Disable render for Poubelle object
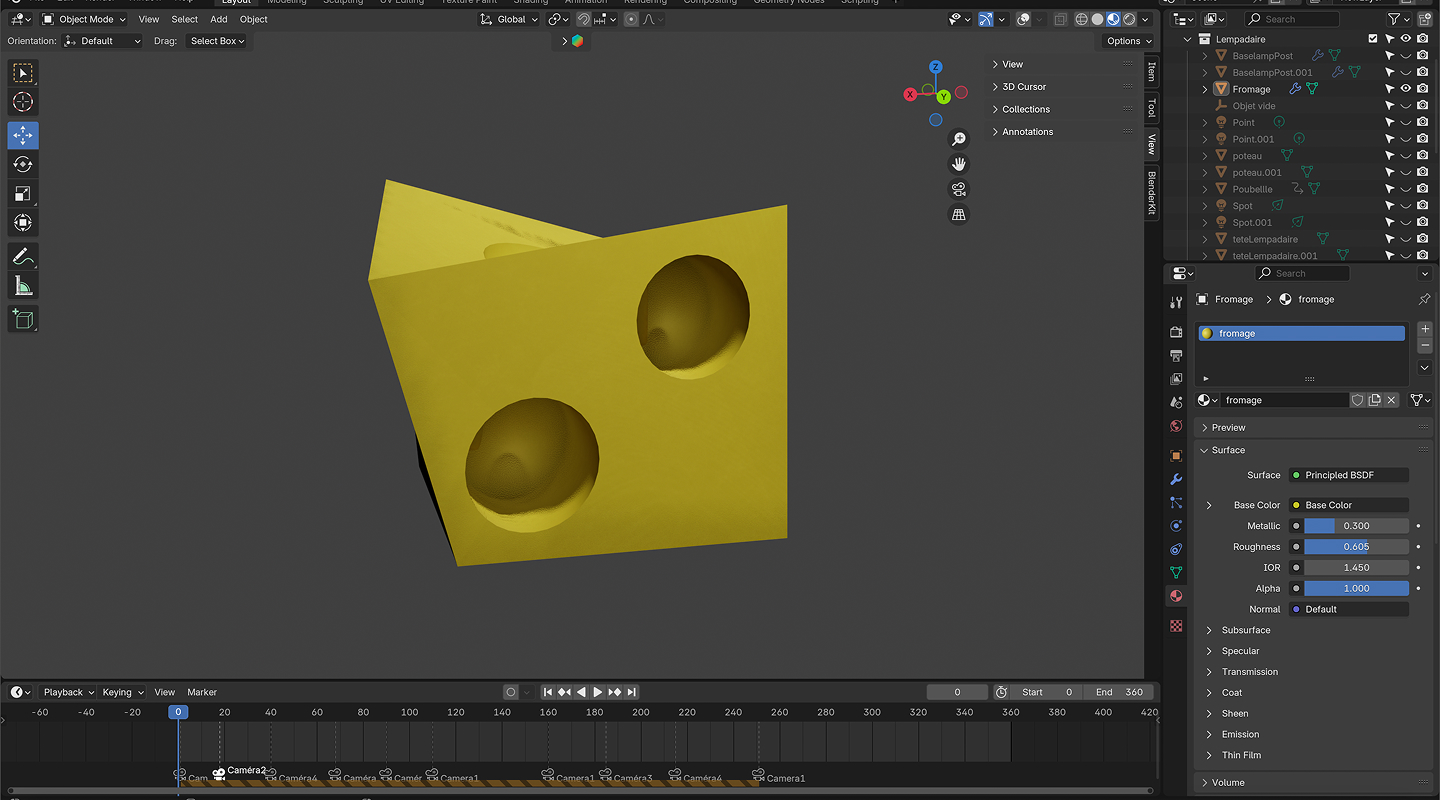This screenshot has width=1440, height=800. (1422, 189)
